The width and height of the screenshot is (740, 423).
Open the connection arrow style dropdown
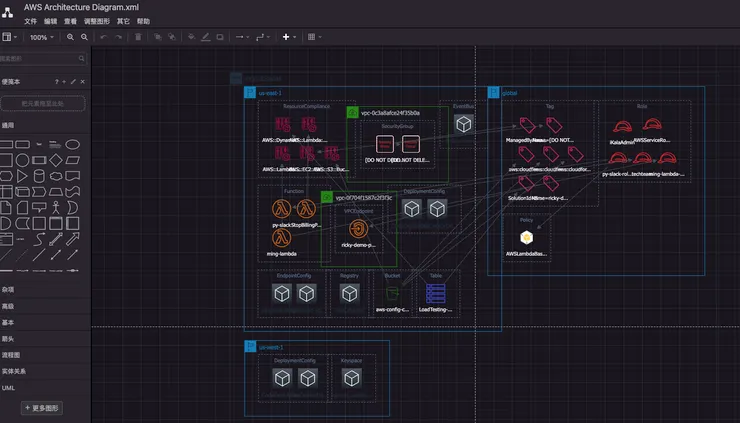[x=241, y=37]
